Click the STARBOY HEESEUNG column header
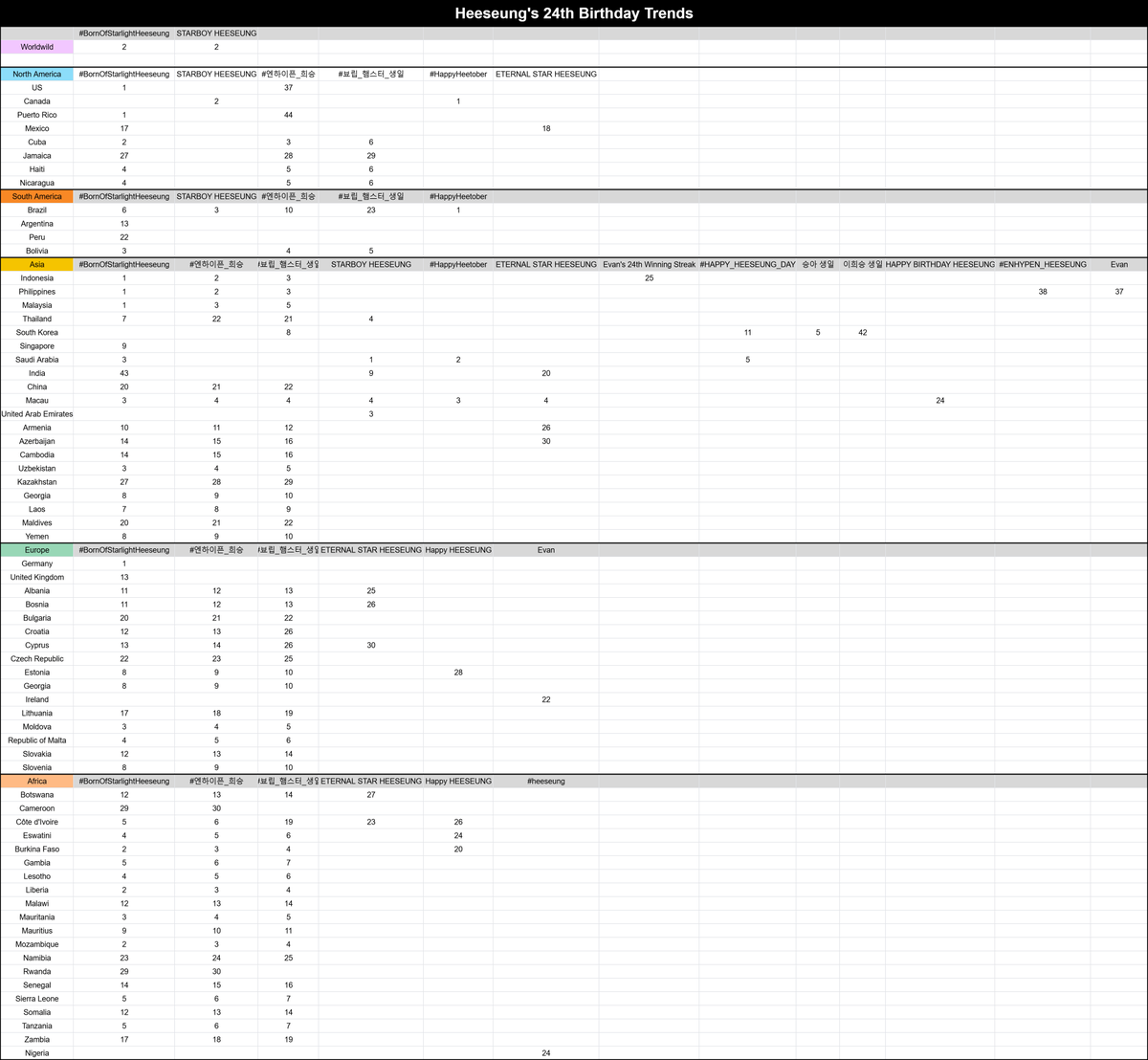Screen dimensions: 1148x1060 216,33
